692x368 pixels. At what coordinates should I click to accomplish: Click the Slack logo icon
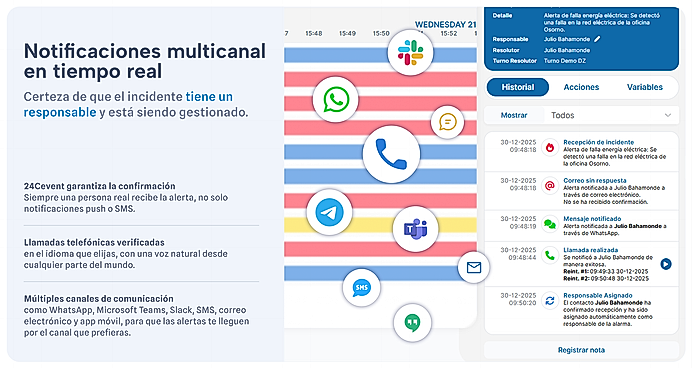(x=410, y=53)
